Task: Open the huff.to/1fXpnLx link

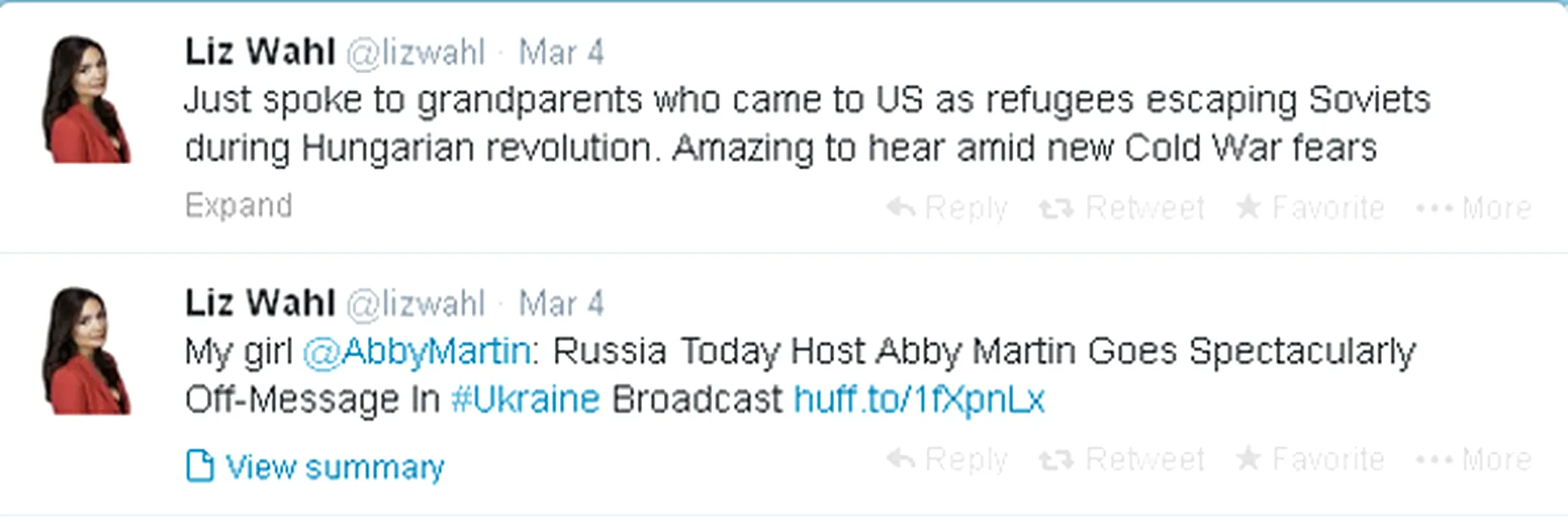Action: click(919, 399)
